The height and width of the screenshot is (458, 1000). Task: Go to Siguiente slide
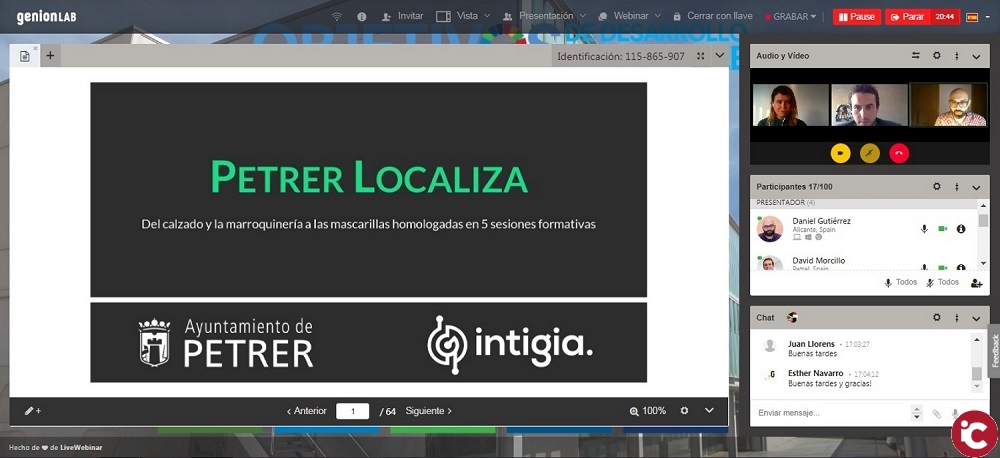pyautogui.click(x=429, y=411)
